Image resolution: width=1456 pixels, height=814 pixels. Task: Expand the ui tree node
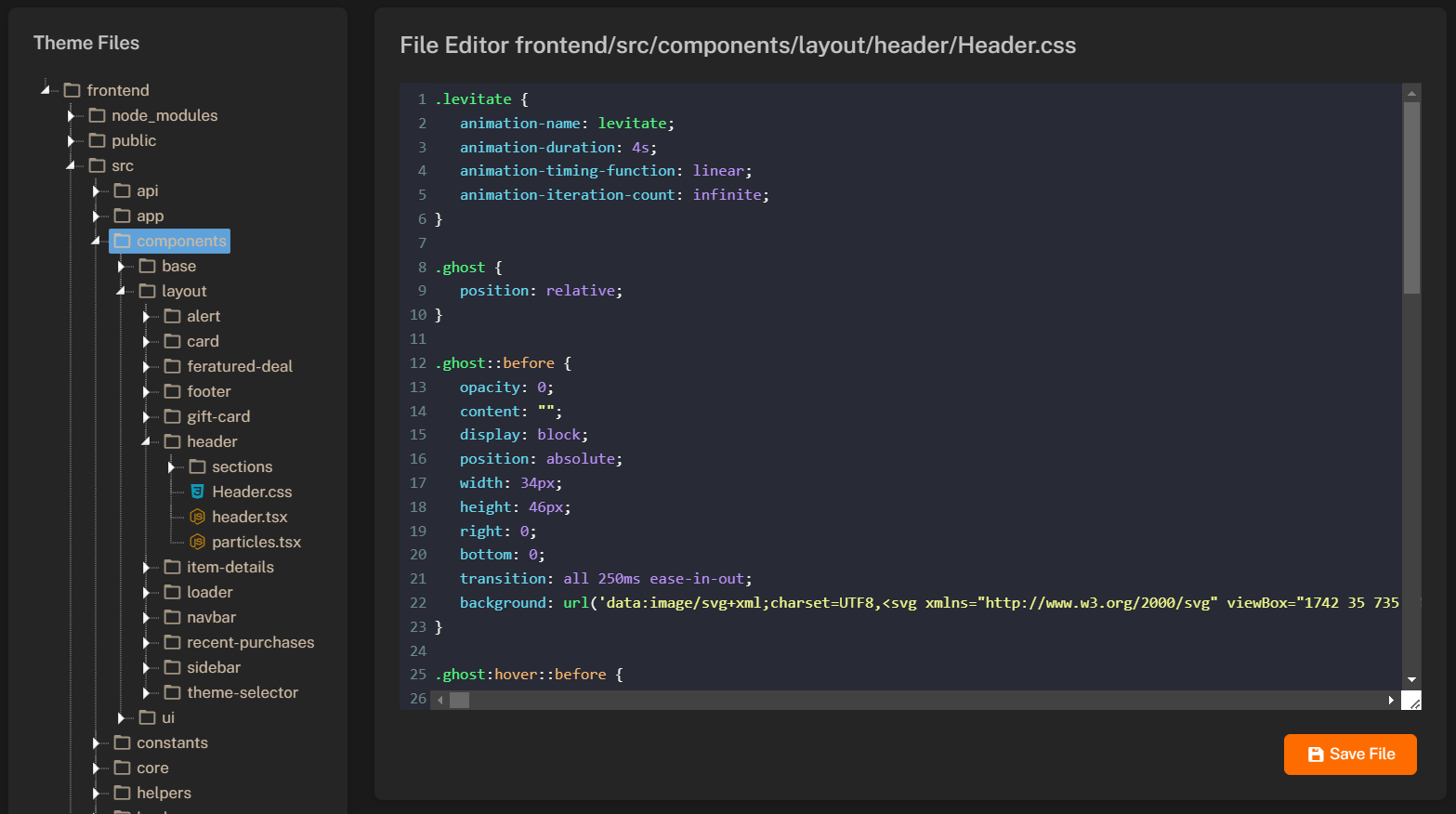tap(120, 717)
